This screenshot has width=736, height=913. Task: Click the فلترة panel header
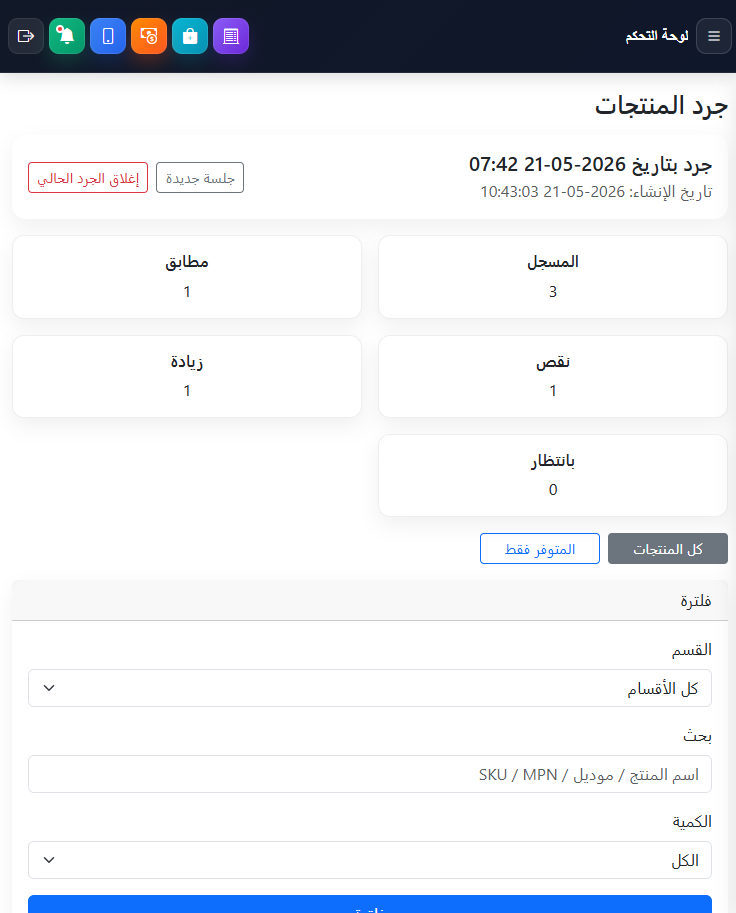pyautogui.click(x=370, y=600)
